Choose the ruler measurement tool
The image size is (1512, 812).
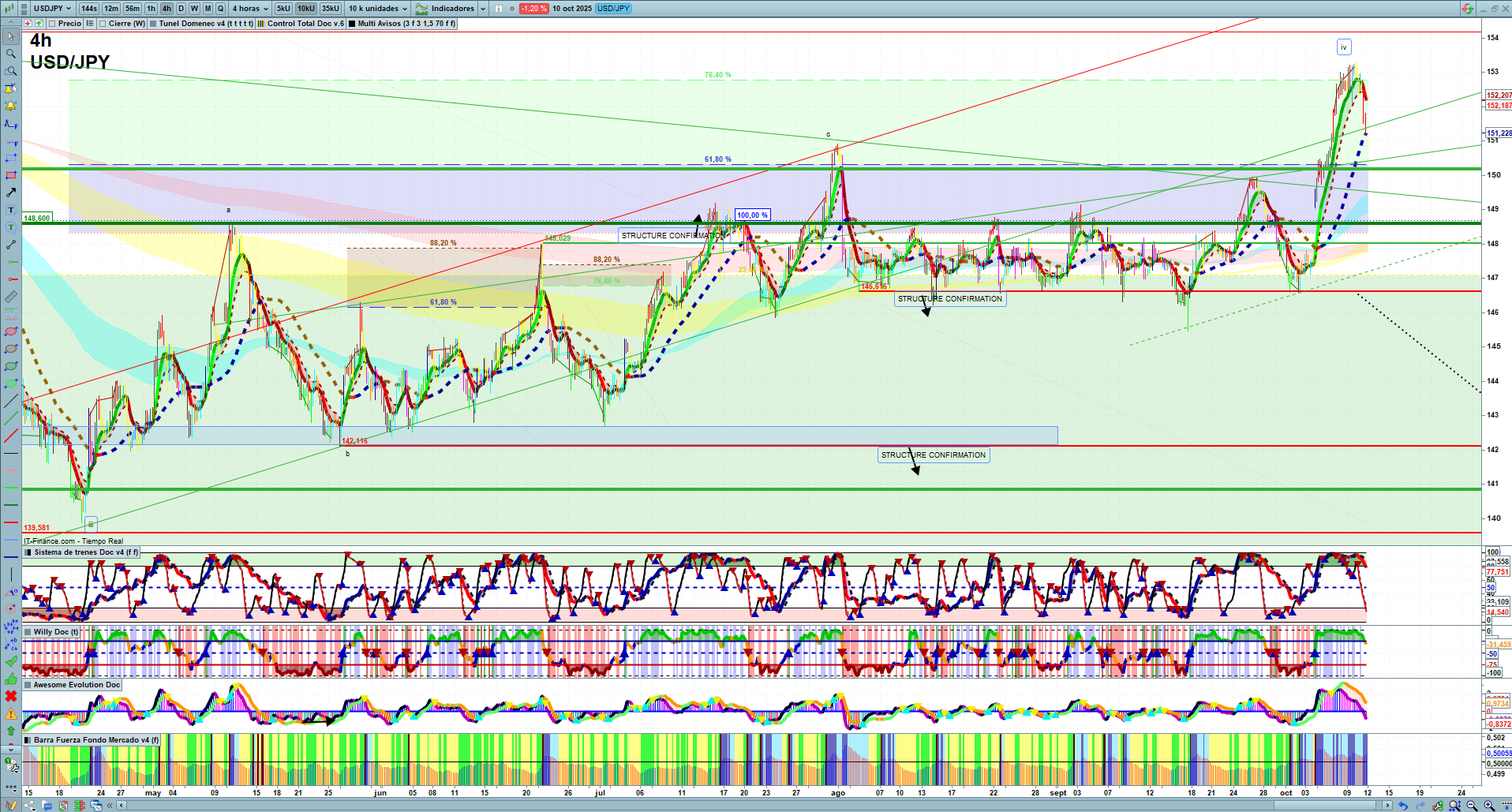pyautogui.click(x=11, y=297)
